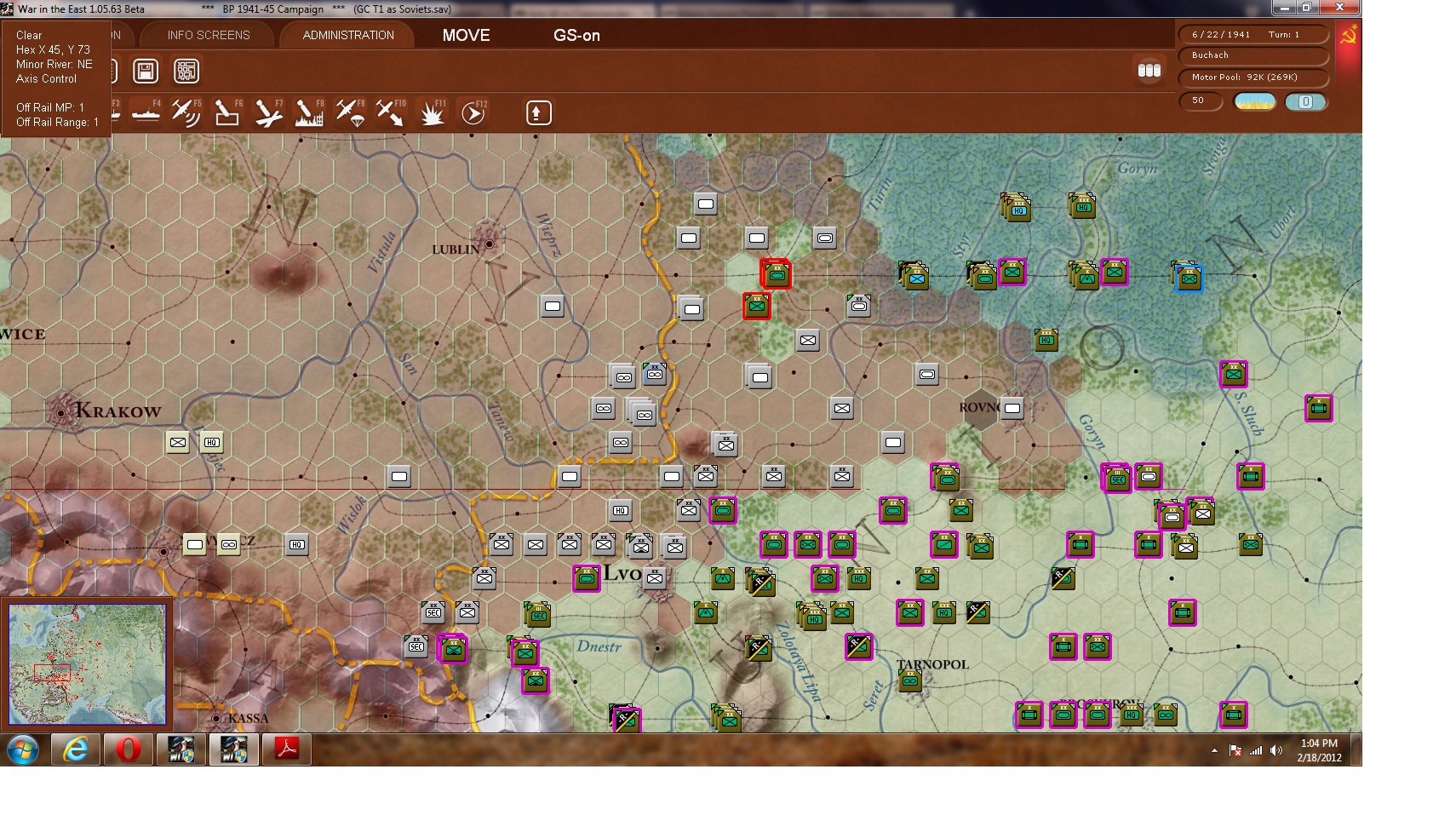Screen dimensions: 1456x821
Task: Select the F5 air recon mode icon
Action: [186, 112]
